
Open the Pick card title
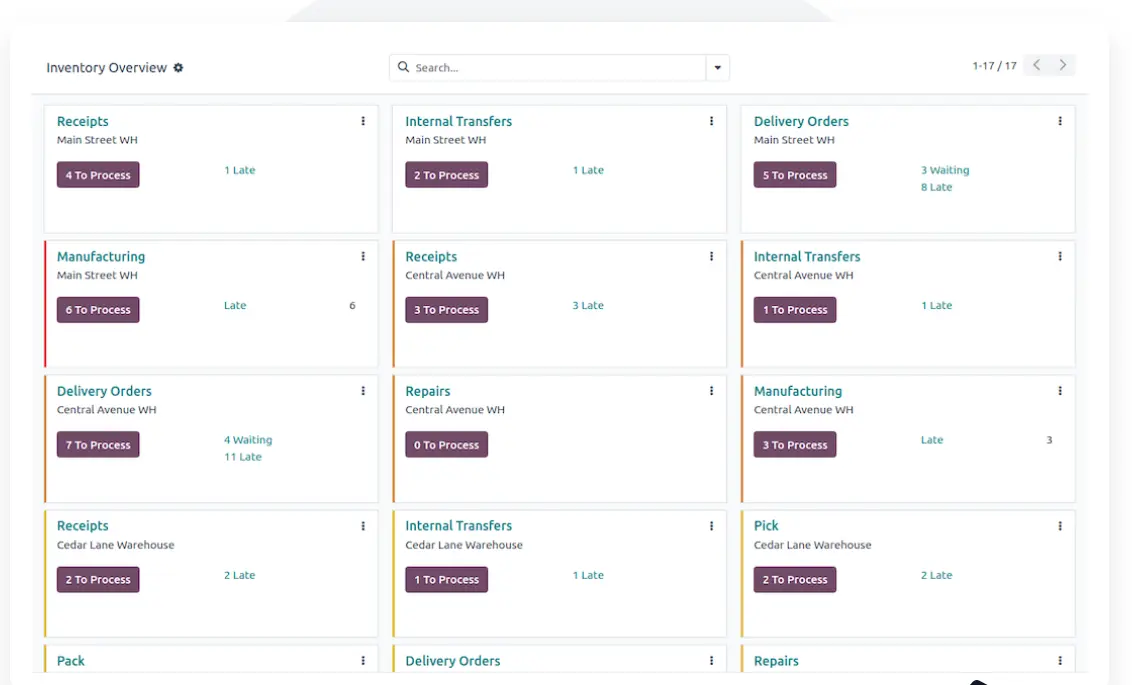coord(766,525)
